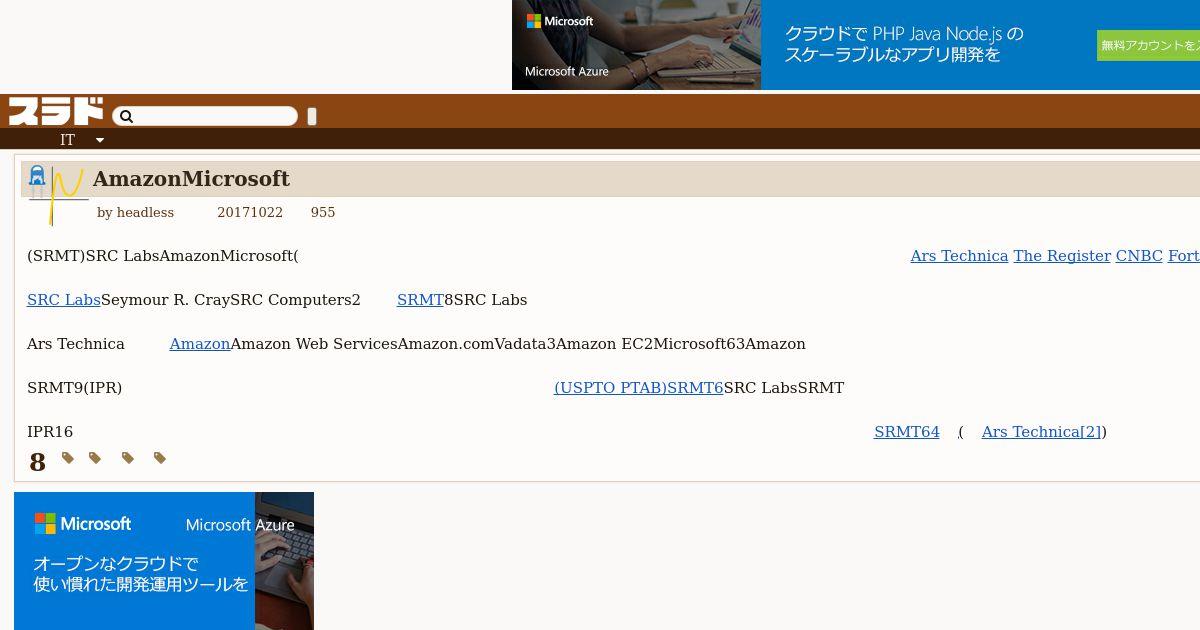Screen dimensions: 1200x630
Task: Open the comment count 8
Action: pyautogui.click(x=37, y=462)
